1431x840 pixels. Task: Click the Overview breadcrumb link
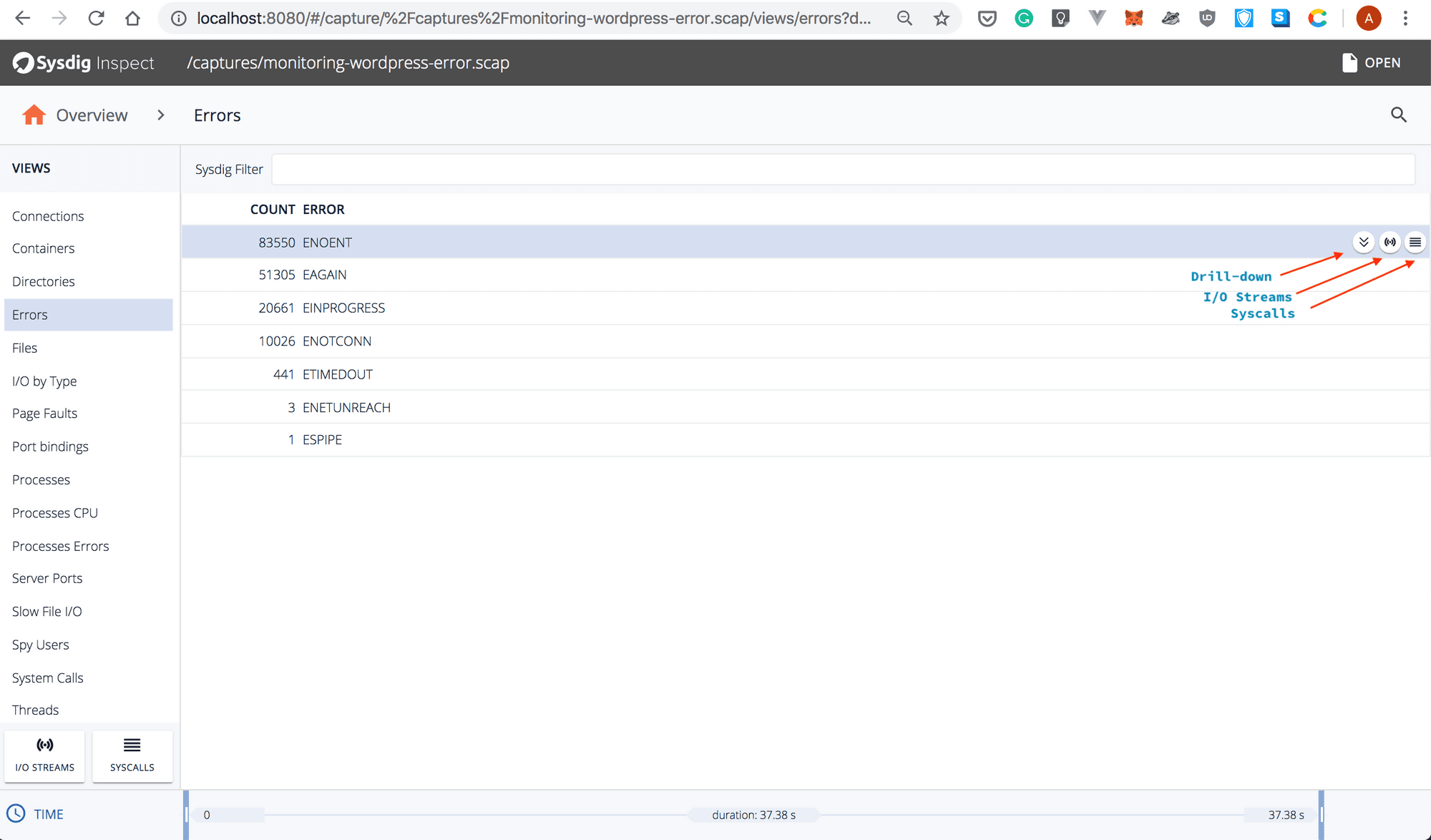tap(92, 115)
